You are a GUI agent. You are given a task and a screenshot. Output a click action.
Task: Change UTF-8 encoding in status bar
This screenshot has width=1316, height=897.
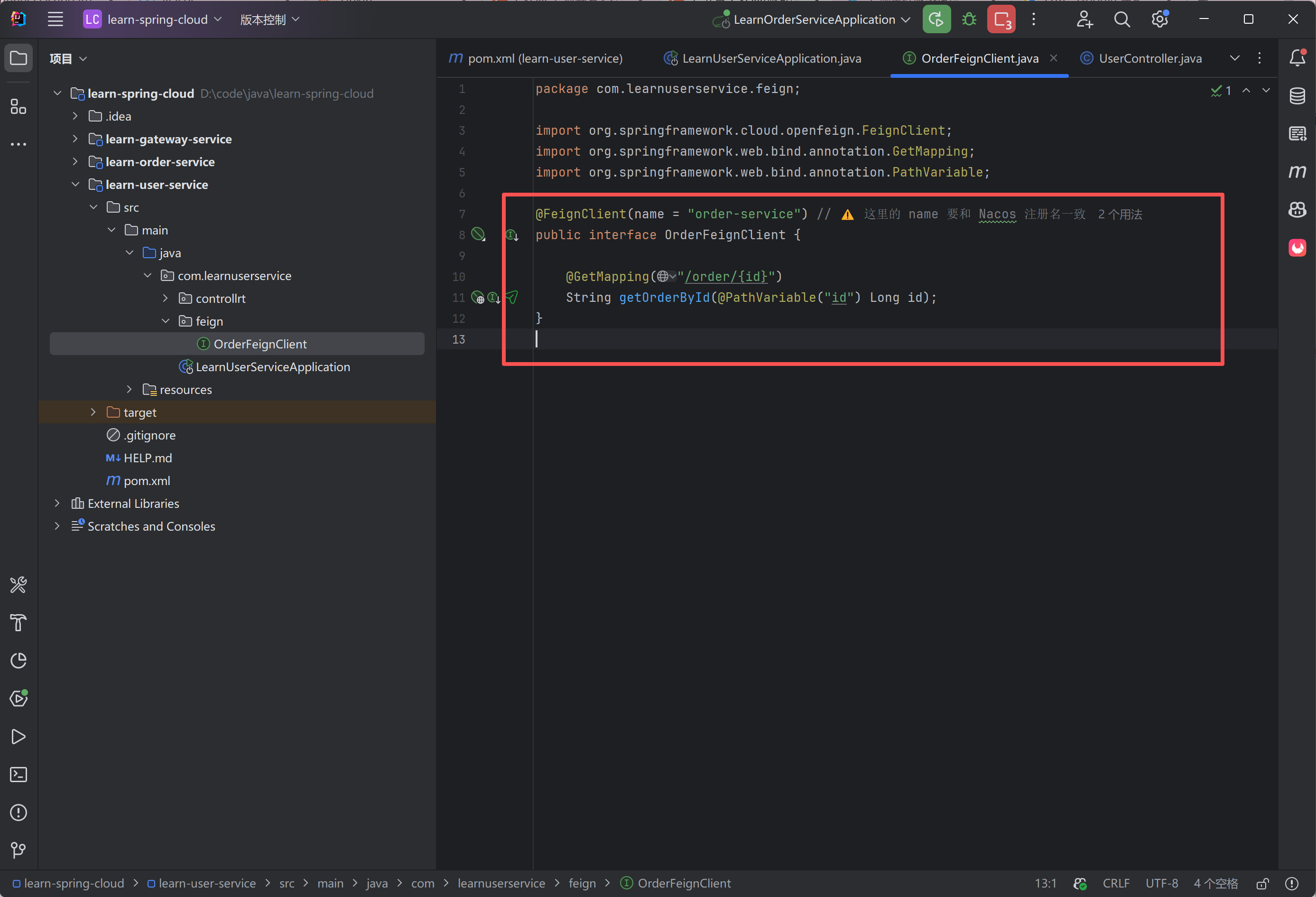point(1162,883)
